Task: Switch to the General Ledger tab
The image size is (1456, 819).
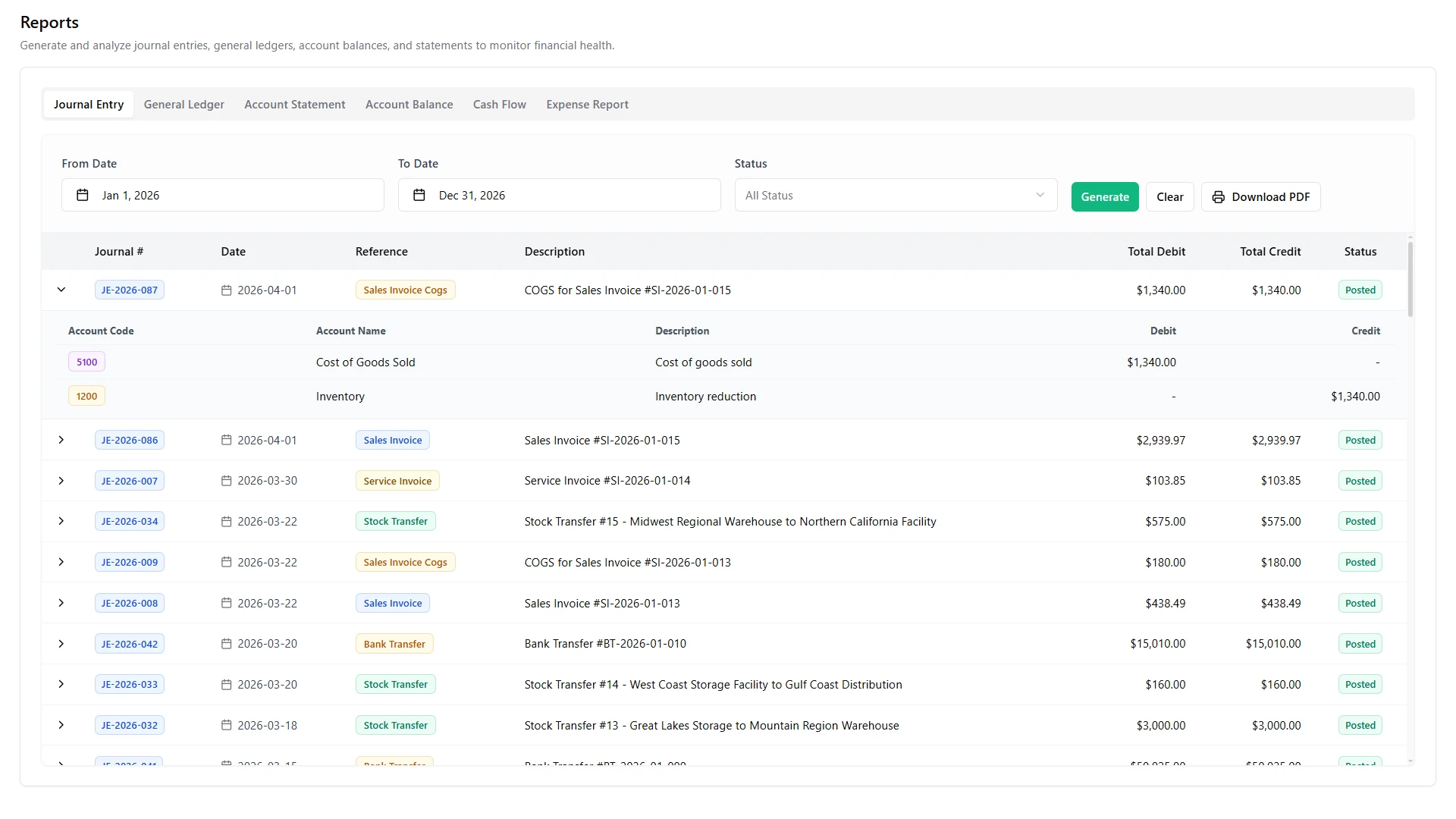Action: coord(184,105)
